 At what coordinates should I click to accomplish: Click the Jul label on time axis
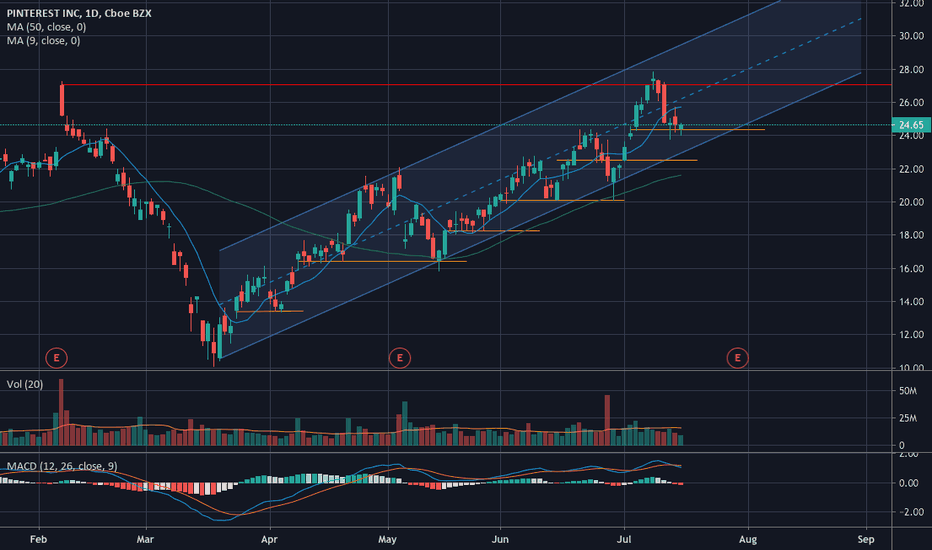pos(624,539)
